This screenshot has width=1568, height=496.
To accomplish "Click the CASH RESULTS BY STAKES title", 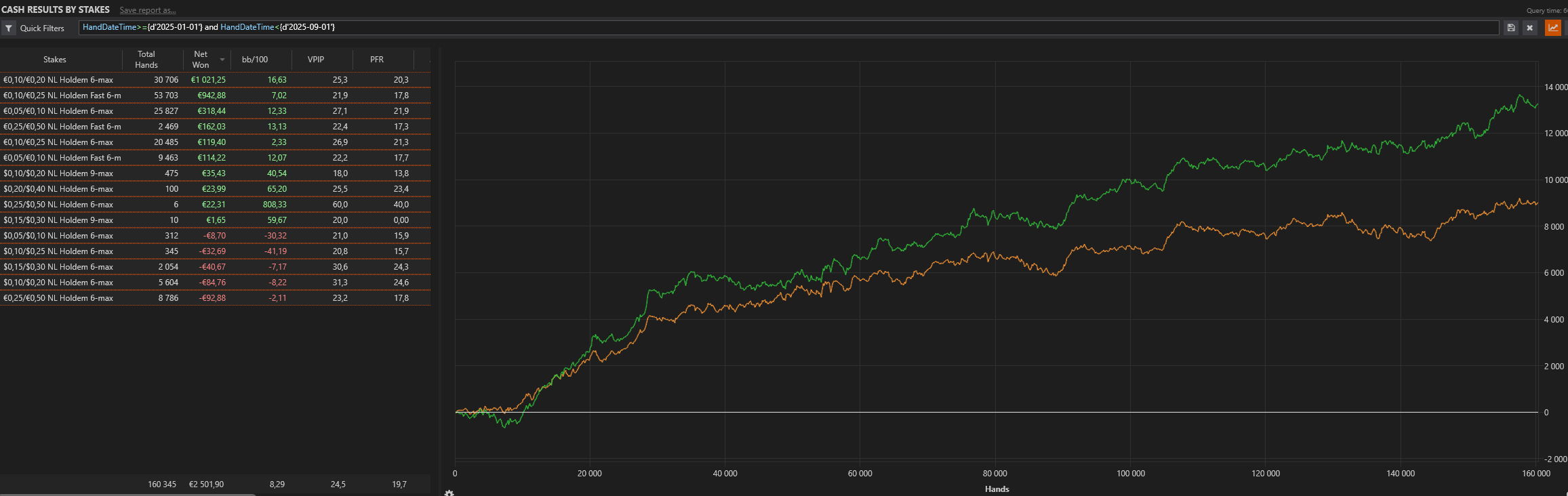I will click(56, 9).
